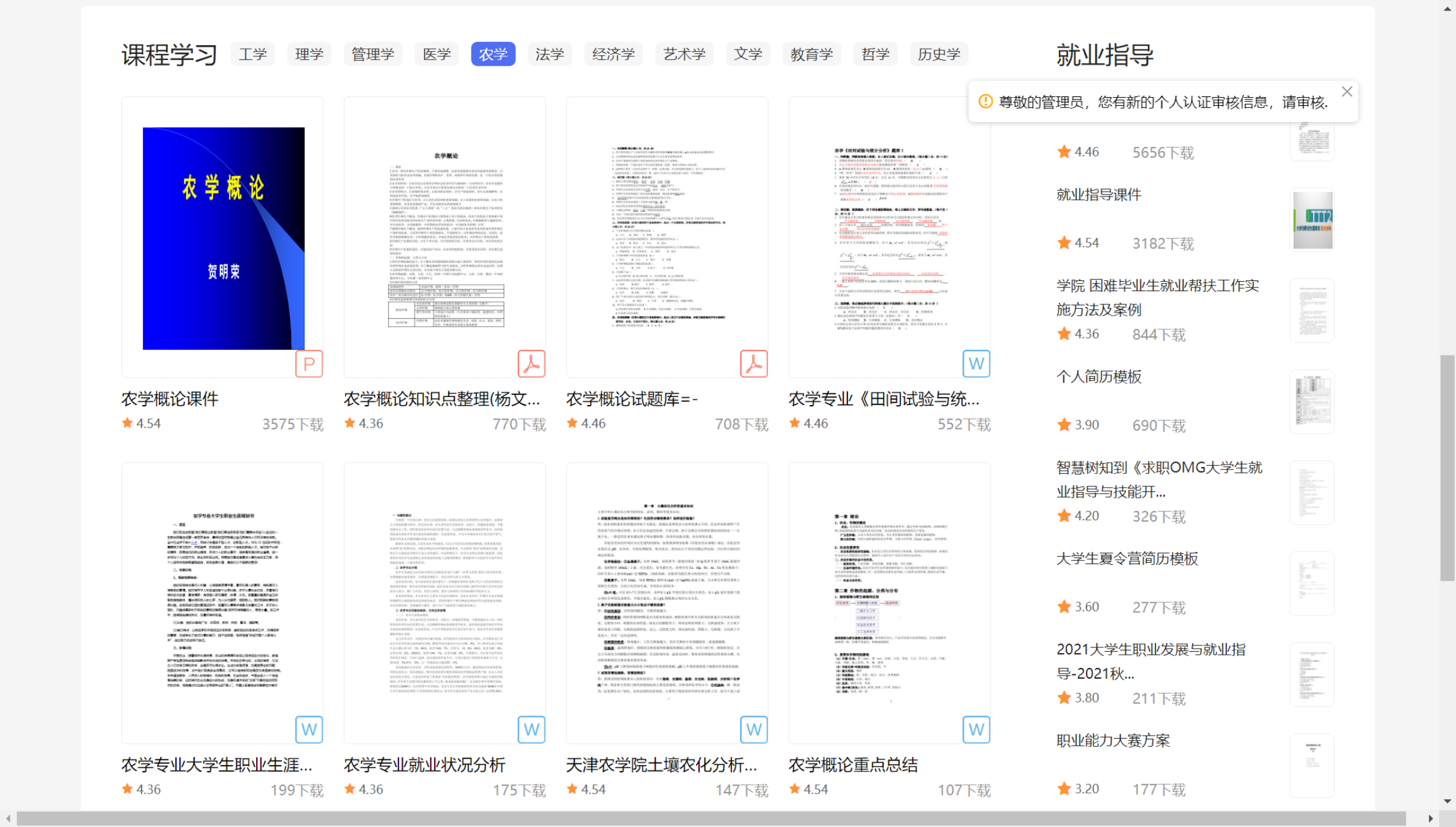The width and height of the screenshot is (1456, 827).
Task: Click the star rating for 个人简历模板
Action: pyautogui.click(x=1063, y=424)
